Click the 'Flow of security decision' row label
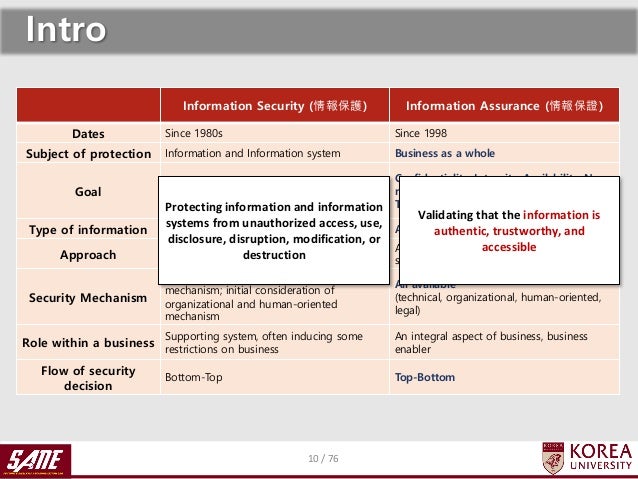The image size is (638, 479). (88, 378)
